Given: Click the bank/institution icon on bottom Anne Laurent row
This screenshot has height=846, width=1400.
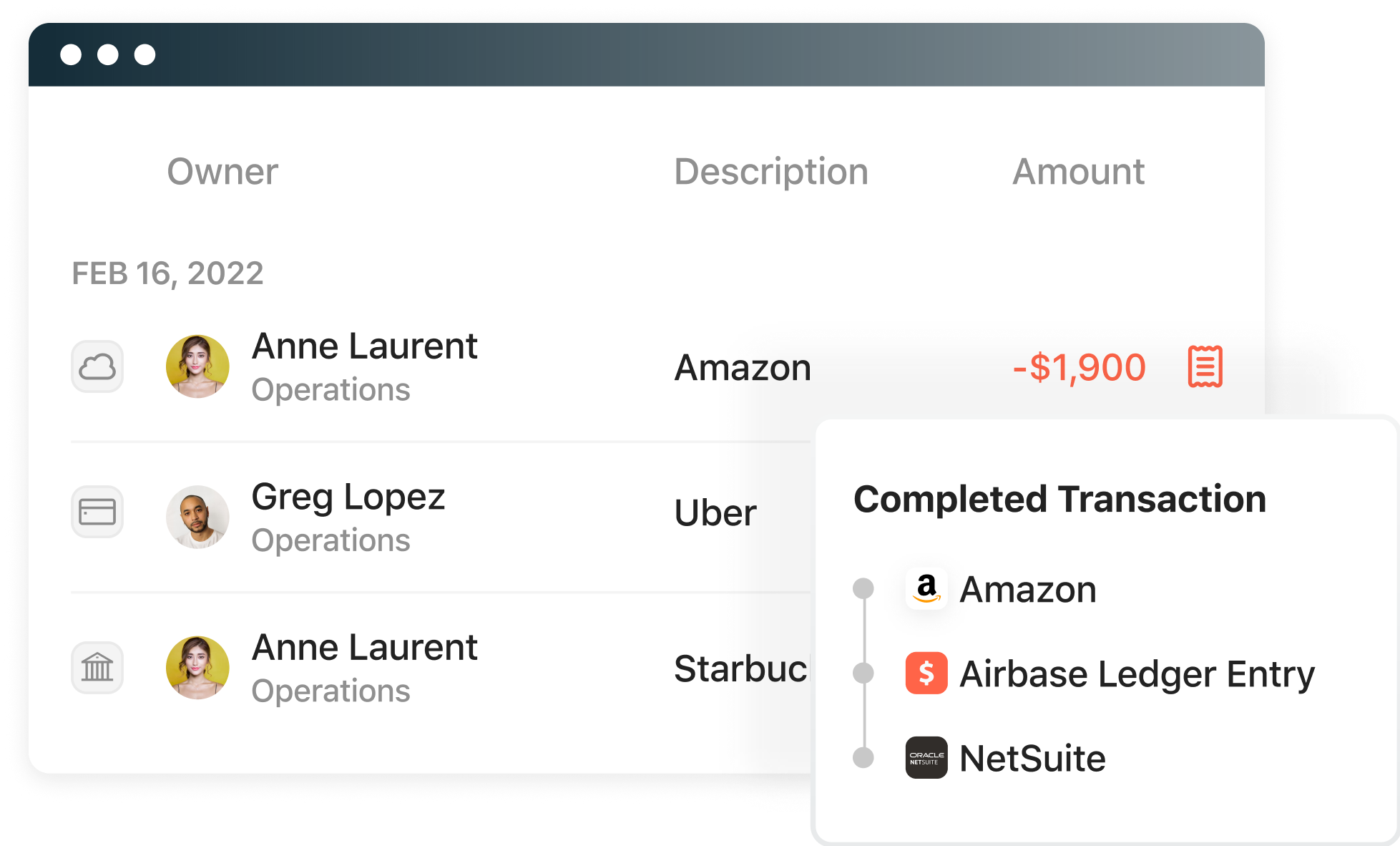Looking at the screenshot, I should (x=97, y=669).
